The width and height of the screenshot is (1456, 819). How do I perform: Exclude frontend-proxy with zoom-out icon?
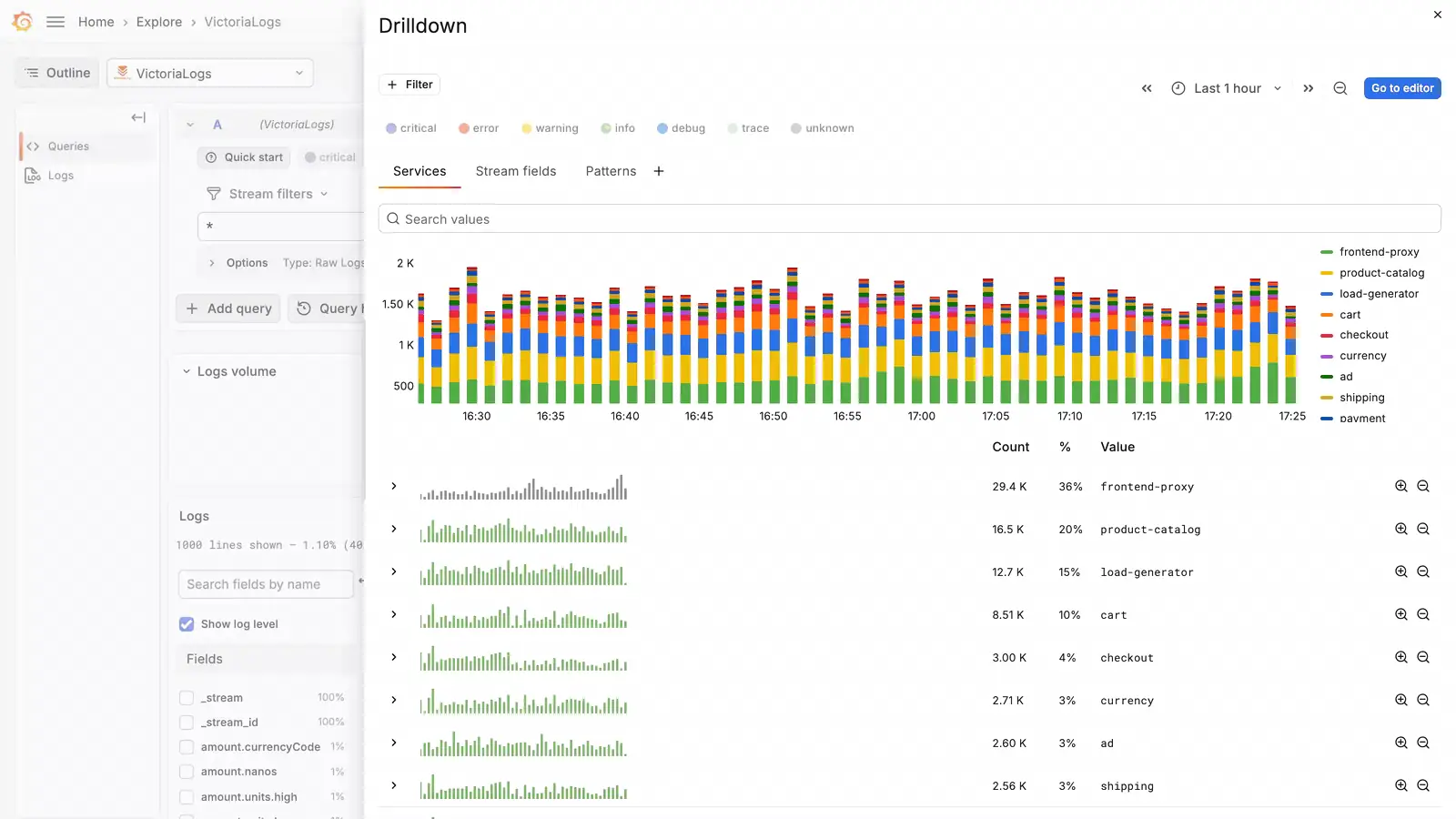[1423, 487]
